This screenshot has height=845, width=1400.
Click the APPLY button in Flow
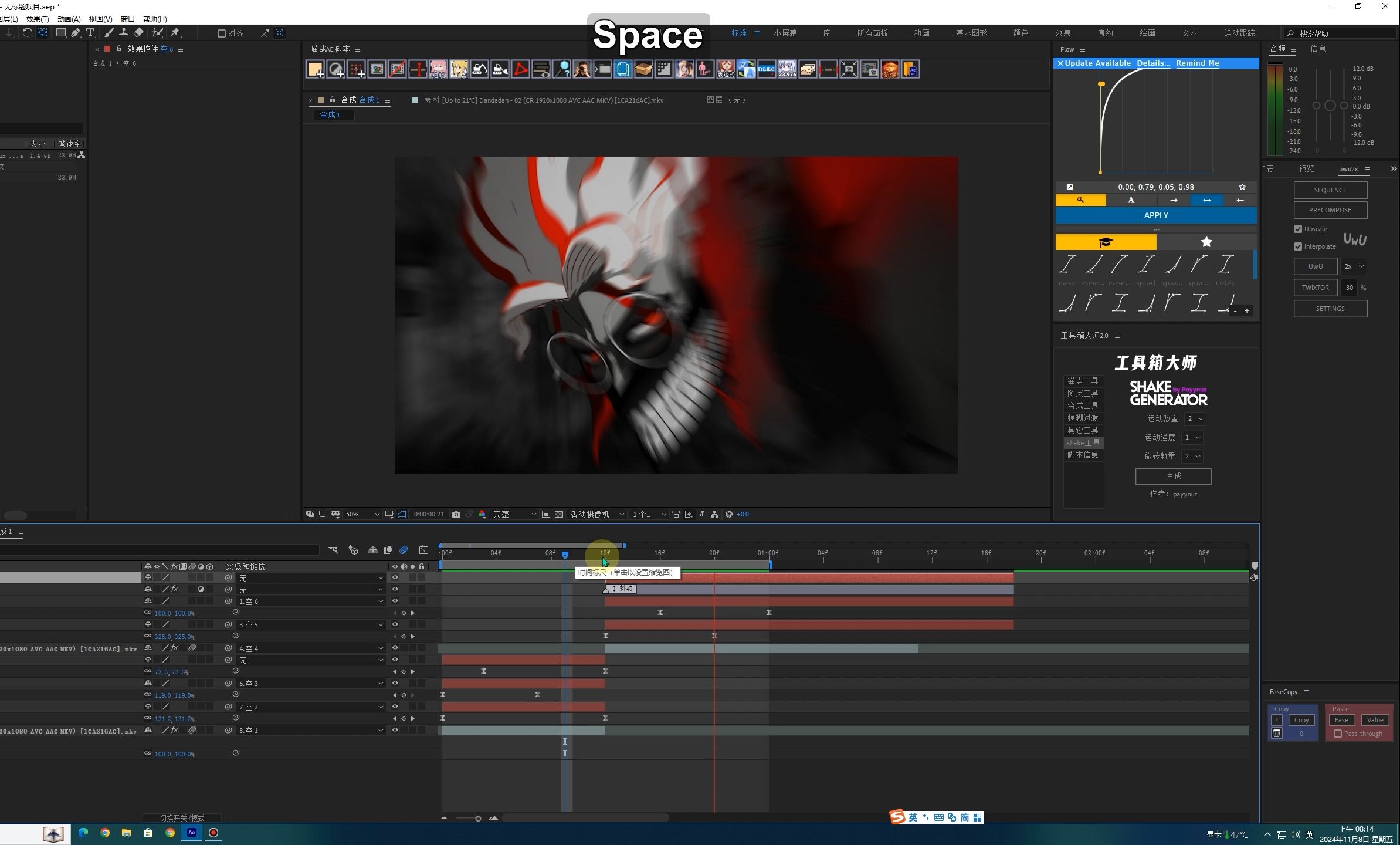(1156, 215)
